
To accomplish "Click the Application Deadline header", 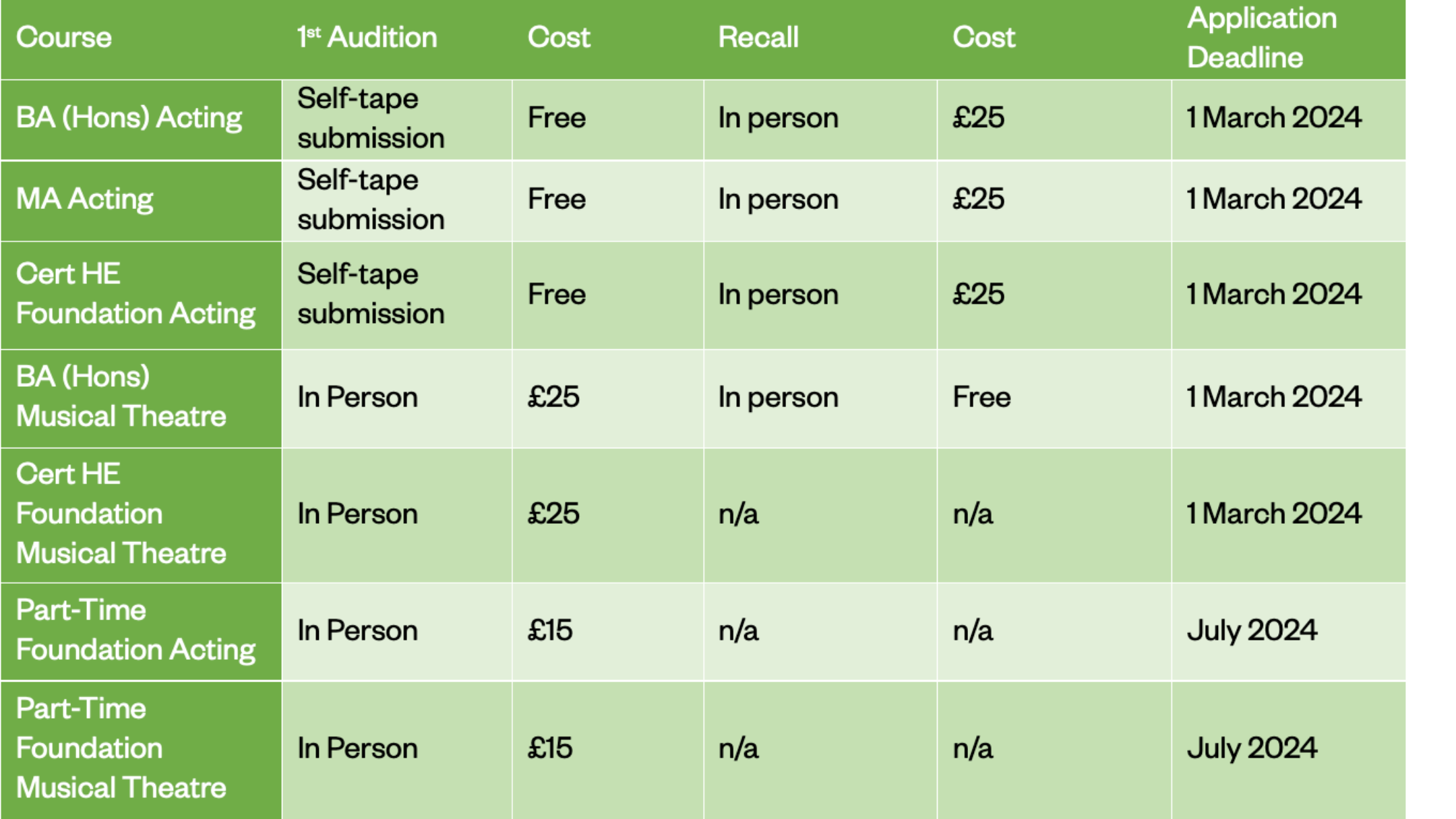I will click(1261, 38).
